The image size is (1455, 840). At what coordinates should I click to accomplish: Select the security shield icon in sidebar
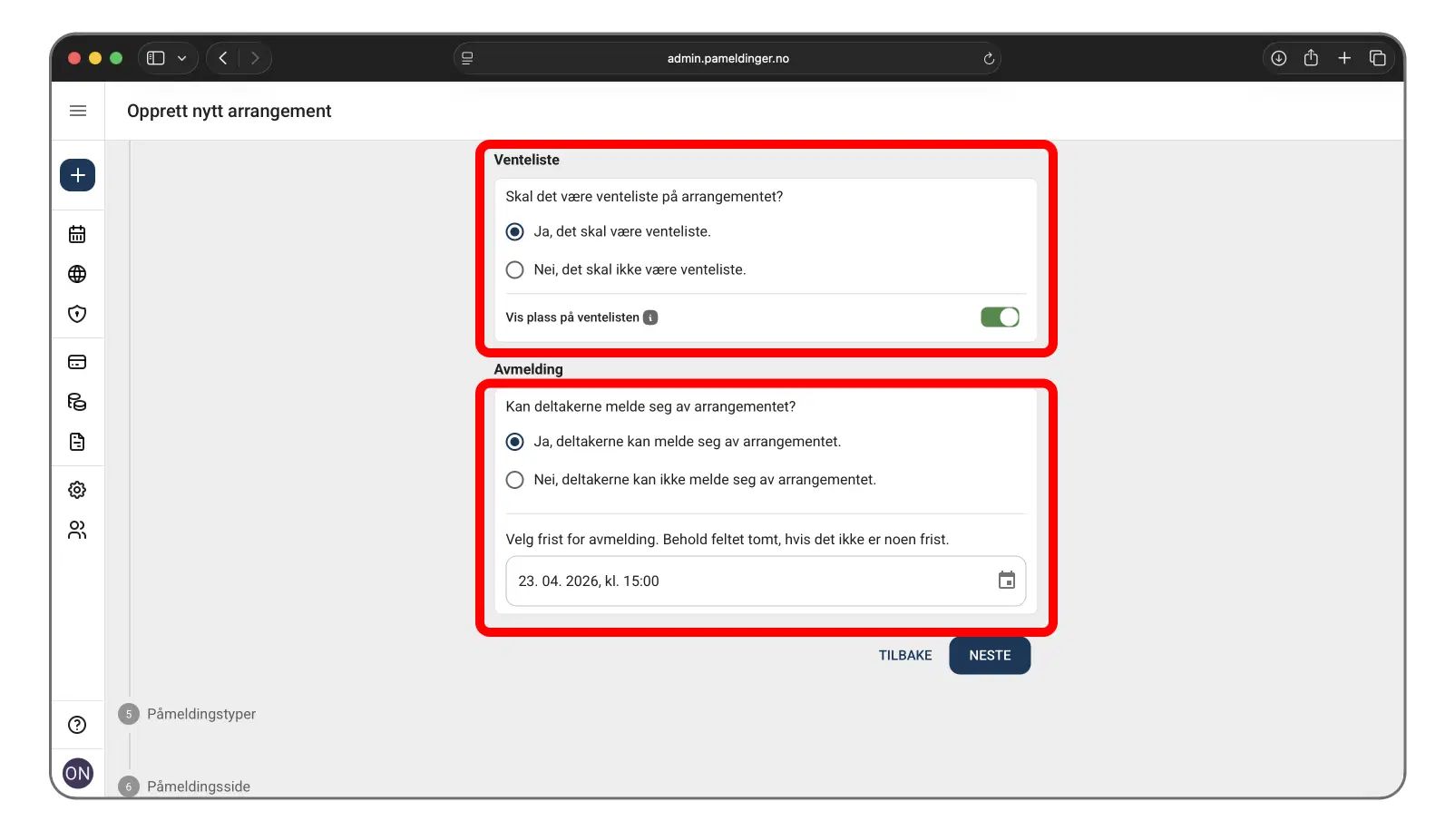(x=77, y=314)
